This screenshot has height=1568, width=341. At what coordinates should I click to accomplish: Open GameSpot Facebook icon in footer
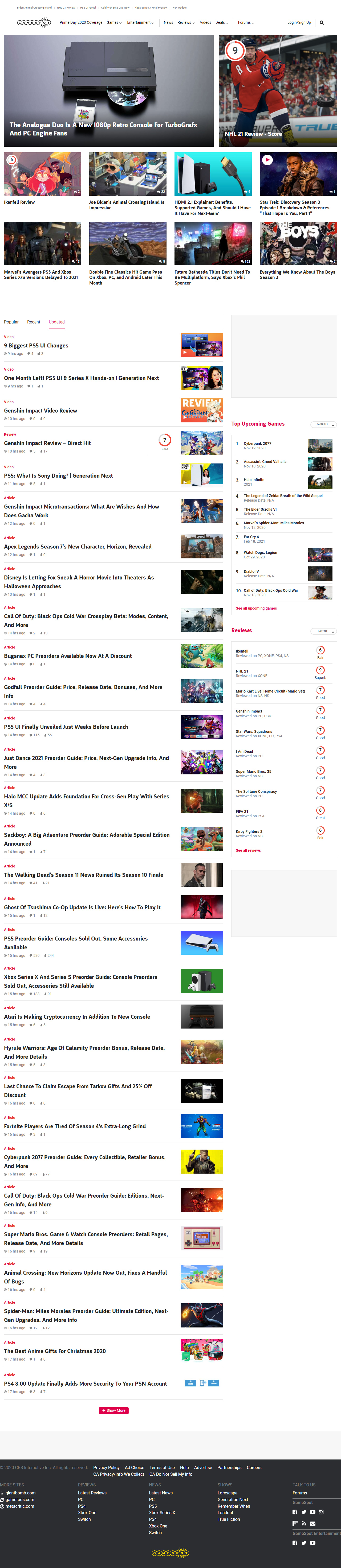295,1512
